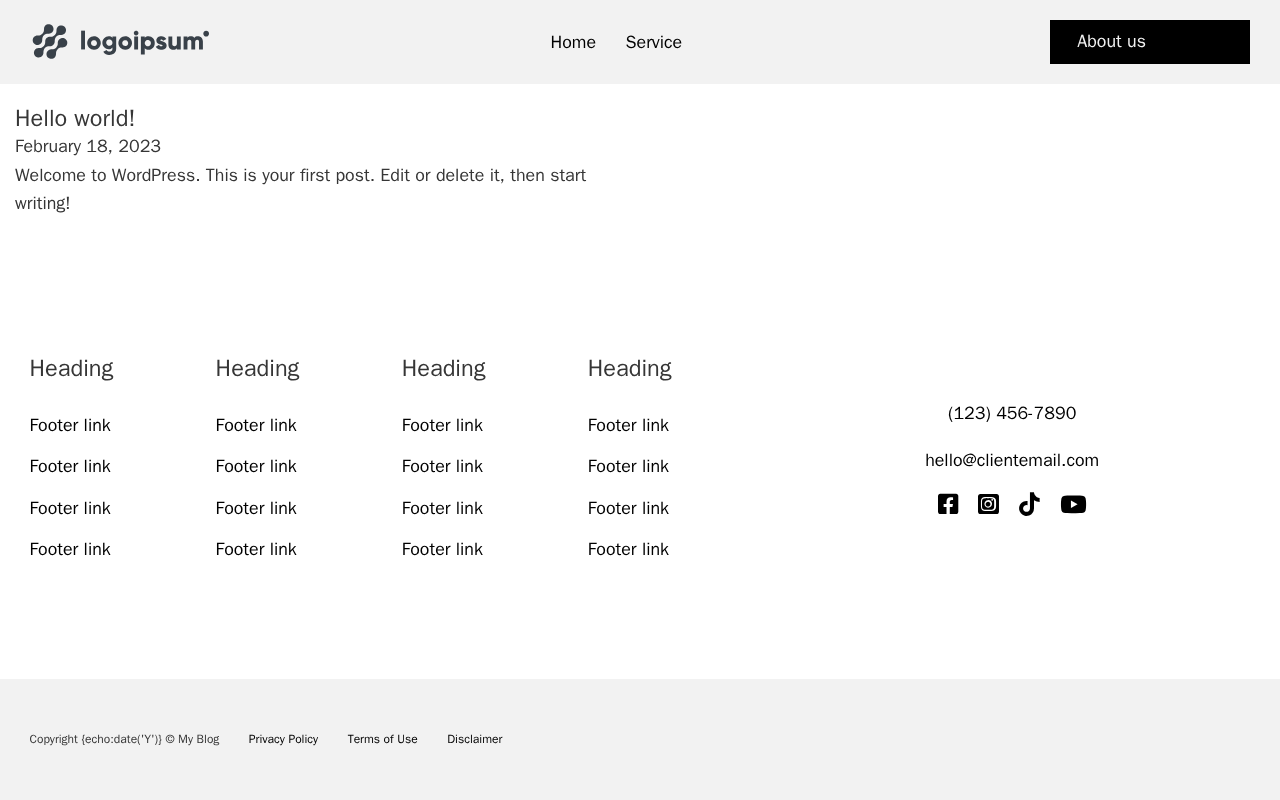Open the TikTok social icon
This screenshot has width=1280, height=800.
coord(1029,504)
